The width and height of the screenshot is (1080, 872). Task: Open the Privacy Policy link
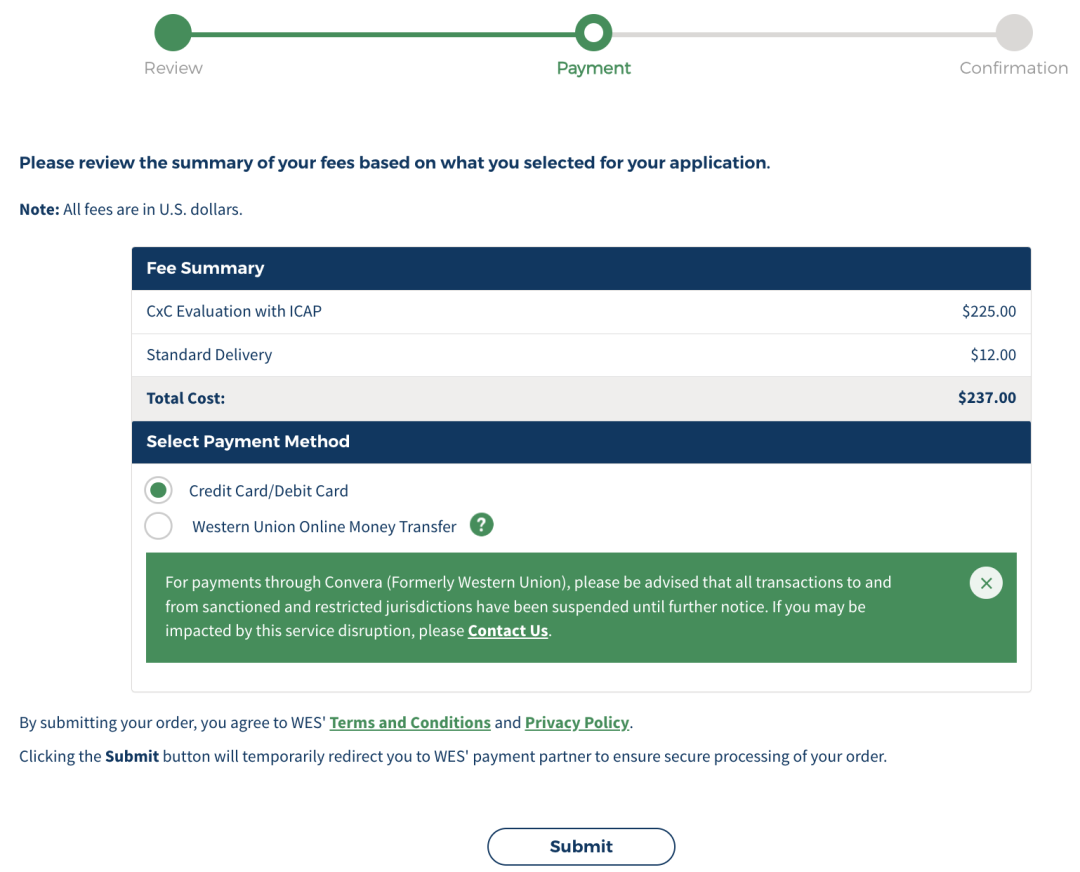point(577,723)
